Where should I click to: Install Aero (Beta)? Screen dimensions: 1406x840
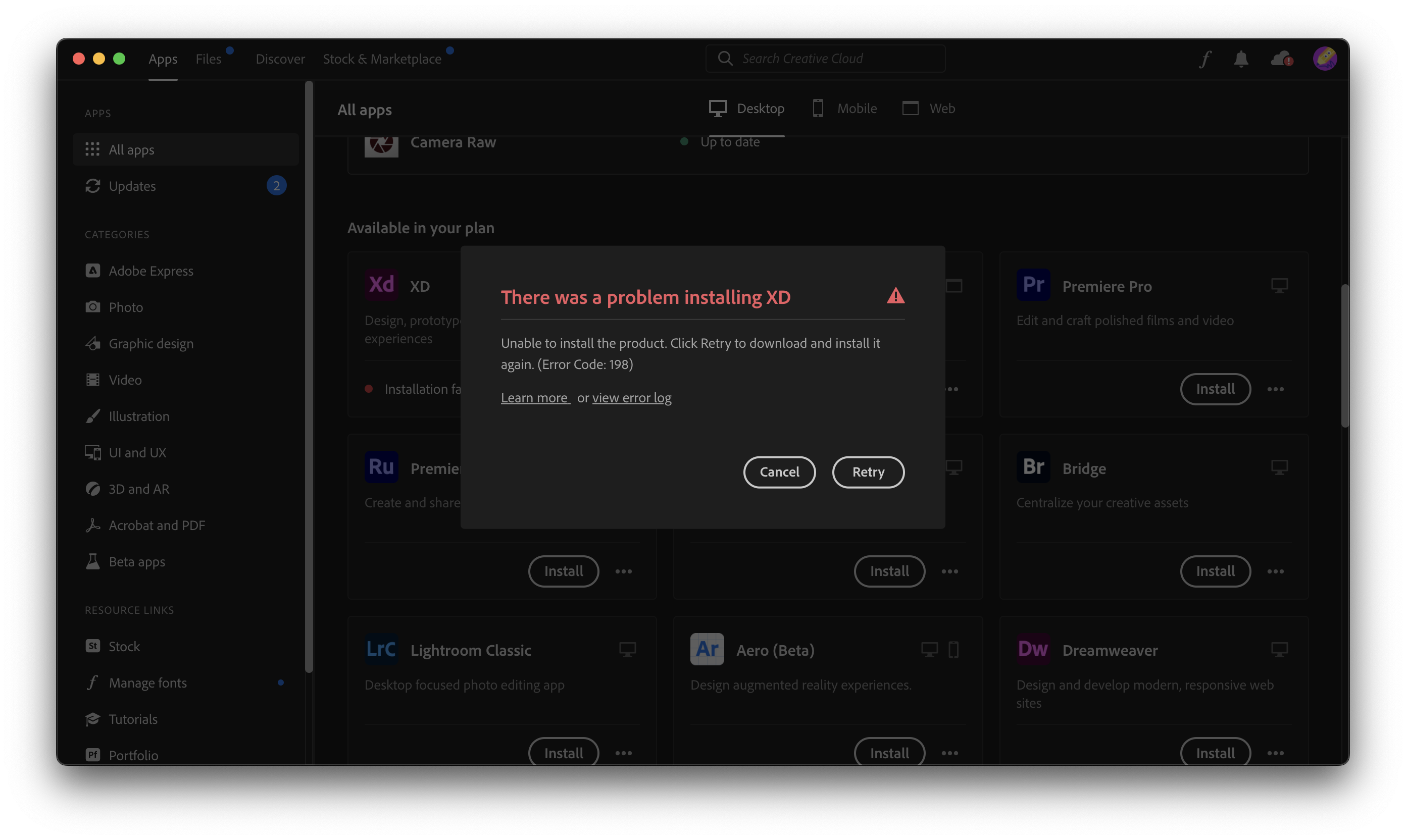tap(889, 753)
